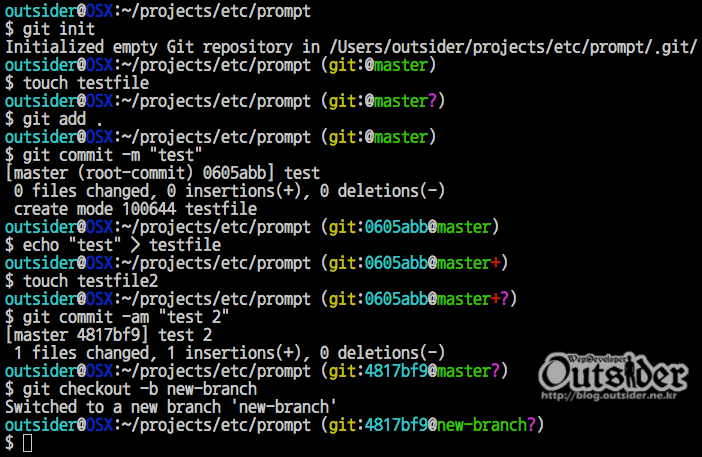702x457 pixels.
Task: Click the 'outsider@OSX' text on the first prompt line
Action: tap(59, 11)
